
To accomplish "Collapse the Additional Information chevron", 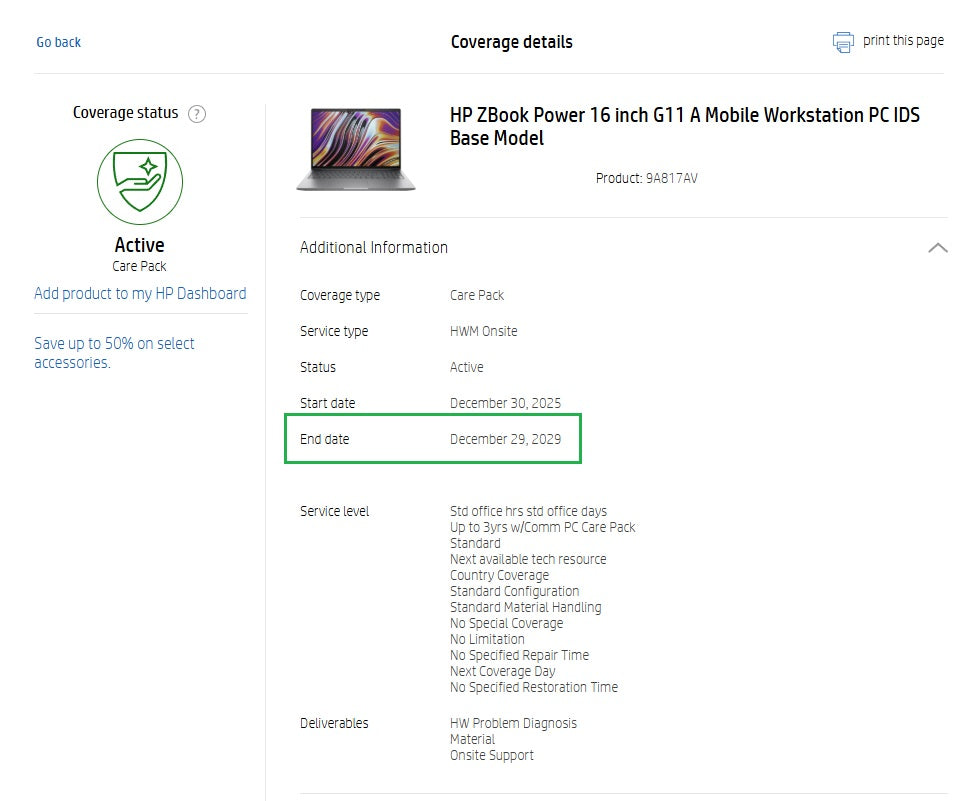I will pyautogui.click(x=937, y=248).
